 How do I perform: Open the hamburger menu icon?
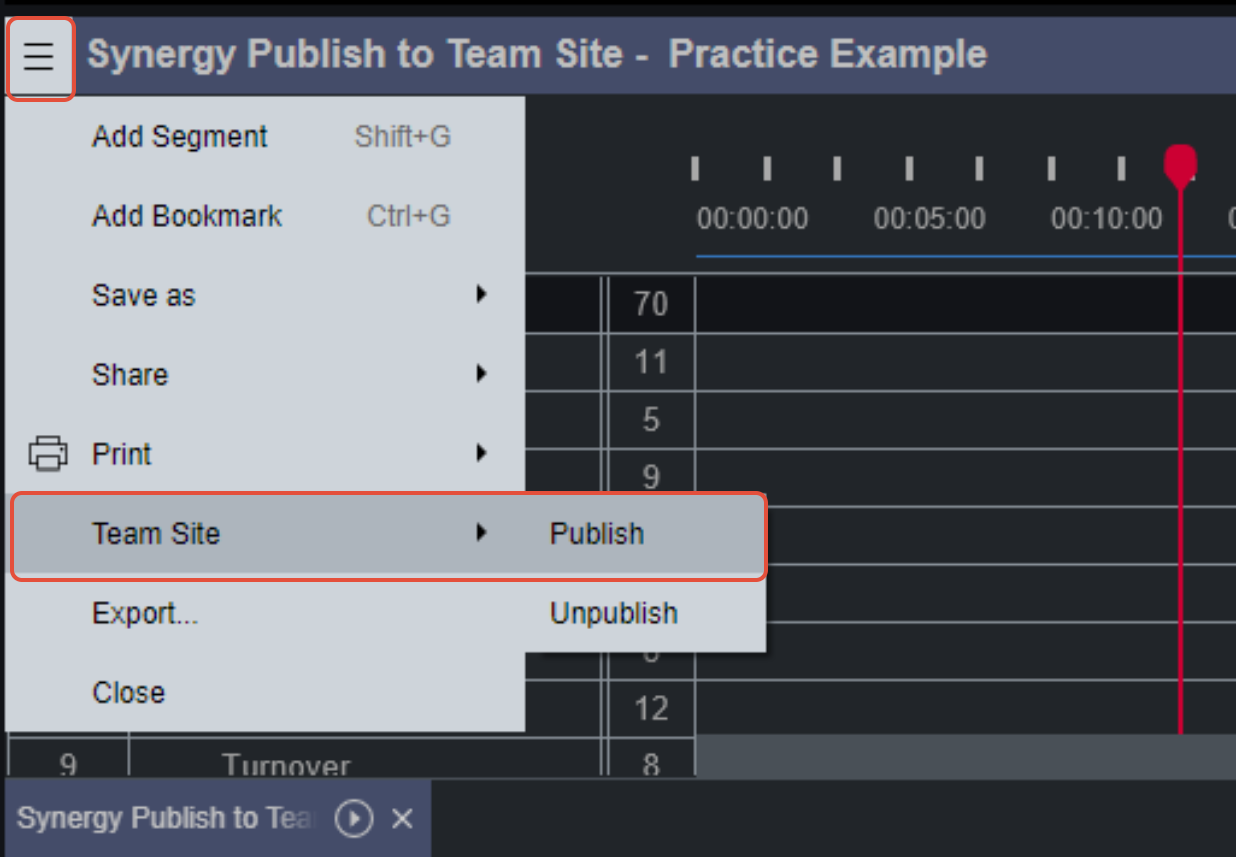click(39, 58)
